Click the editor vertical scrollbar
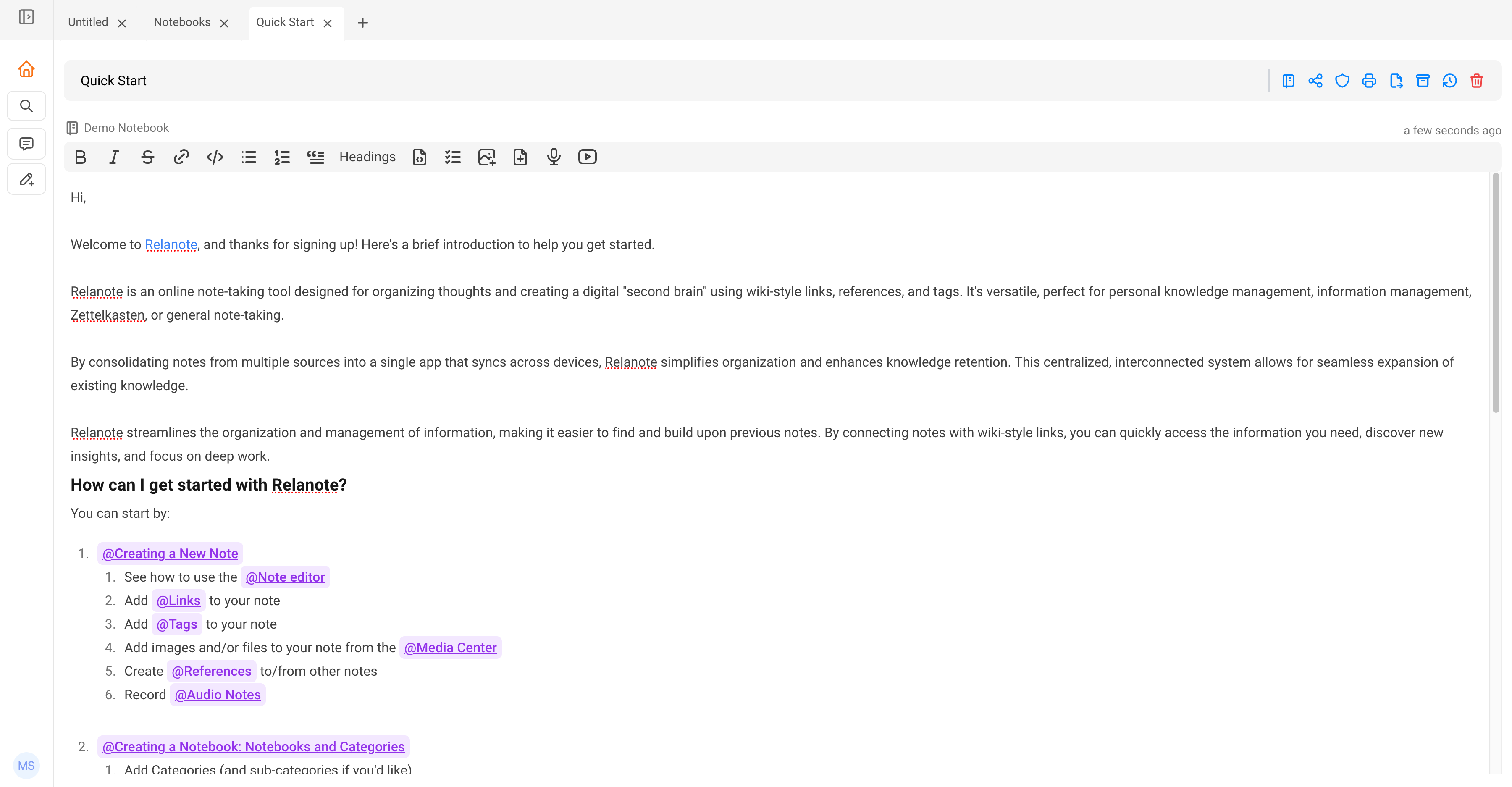The height and width of the screenshot is (787, 1512). [1496, 294]
